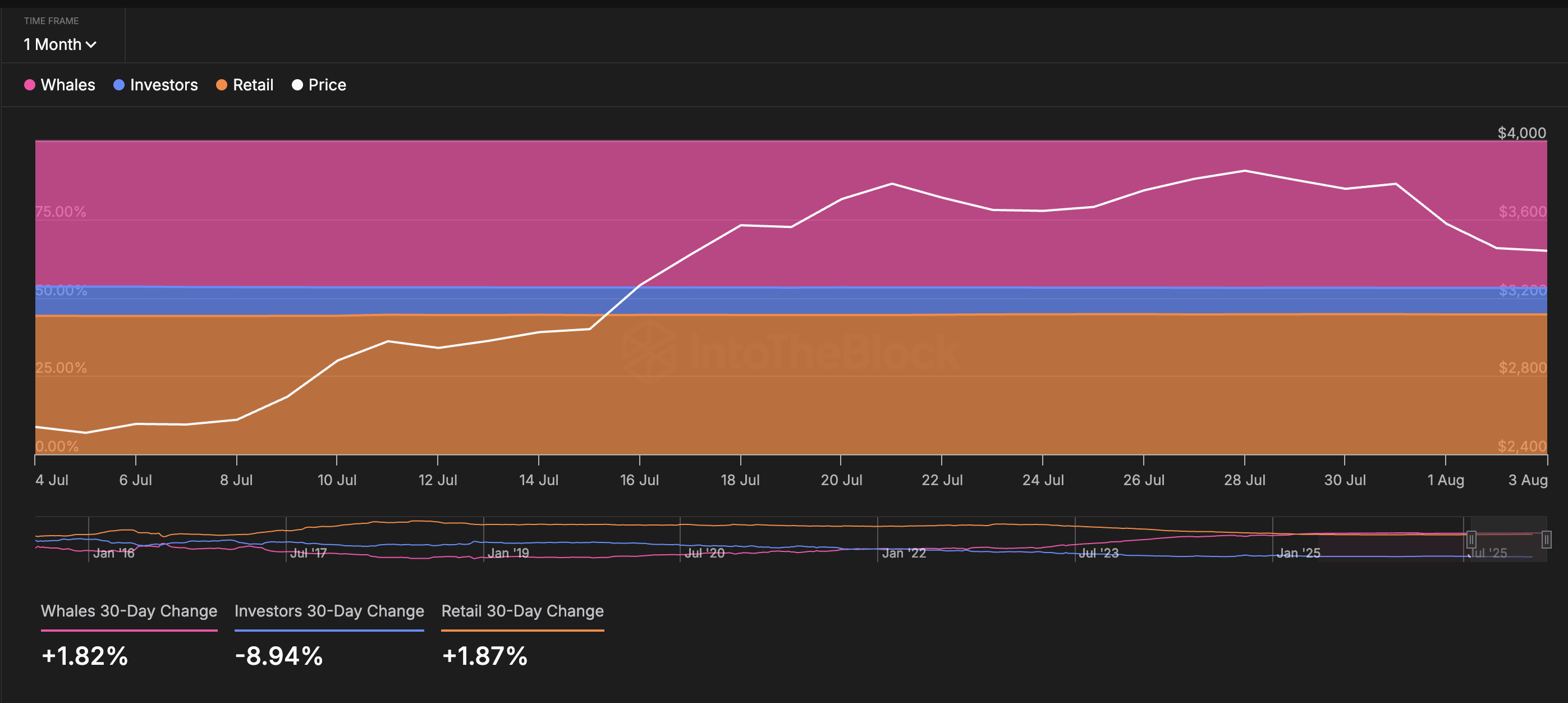Click the Jul '23 navigator marker

(1098, 553)
